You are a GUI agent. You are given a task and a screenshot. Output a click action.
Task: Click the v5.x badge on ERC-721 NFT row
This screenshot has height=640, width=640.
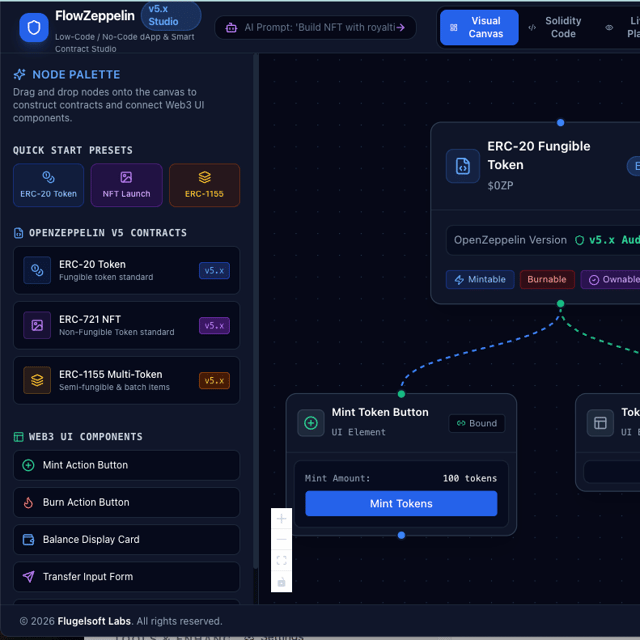pyautogui.click(x=214, y=326)
